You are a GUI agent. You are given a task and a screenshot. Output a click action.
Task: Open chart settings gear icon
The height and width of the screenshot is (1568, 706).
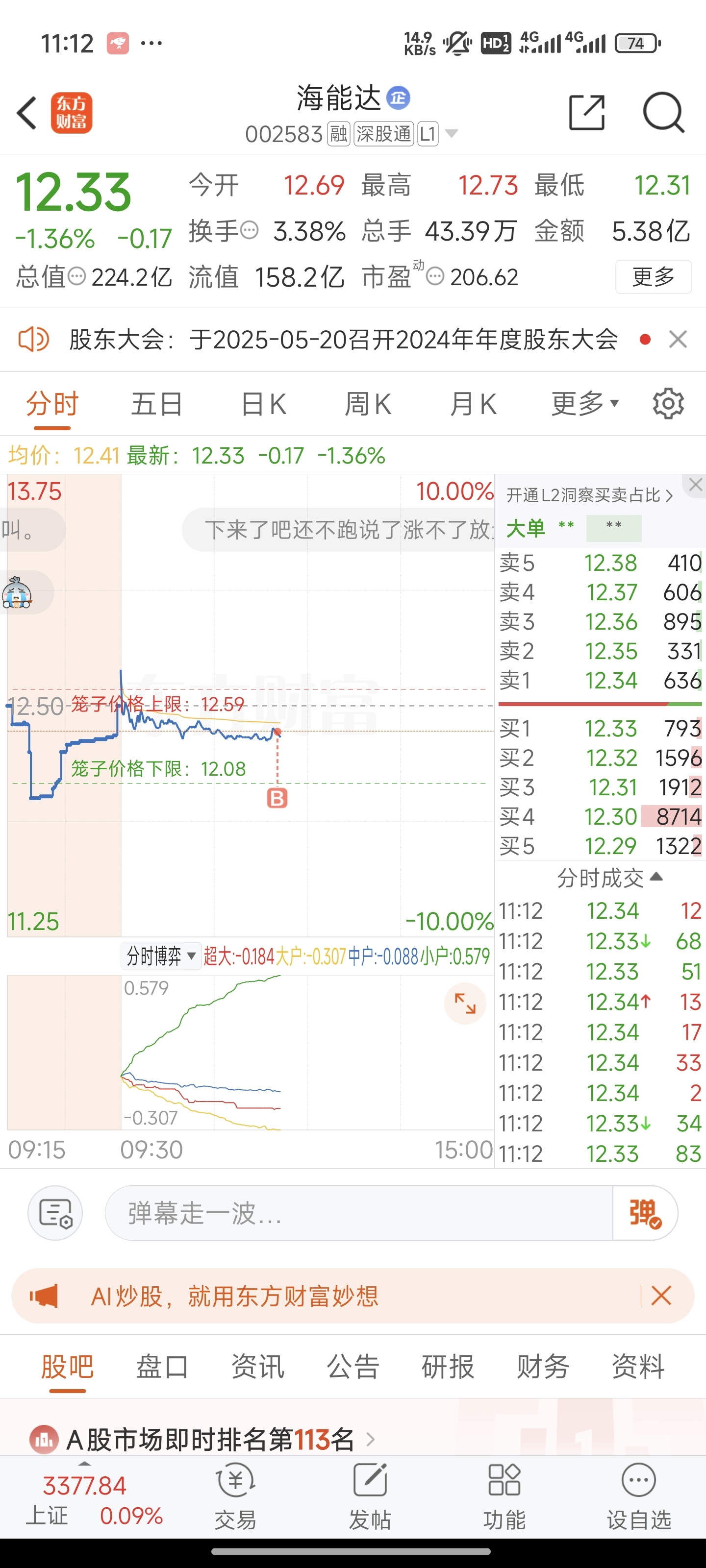tap(668, 404)
